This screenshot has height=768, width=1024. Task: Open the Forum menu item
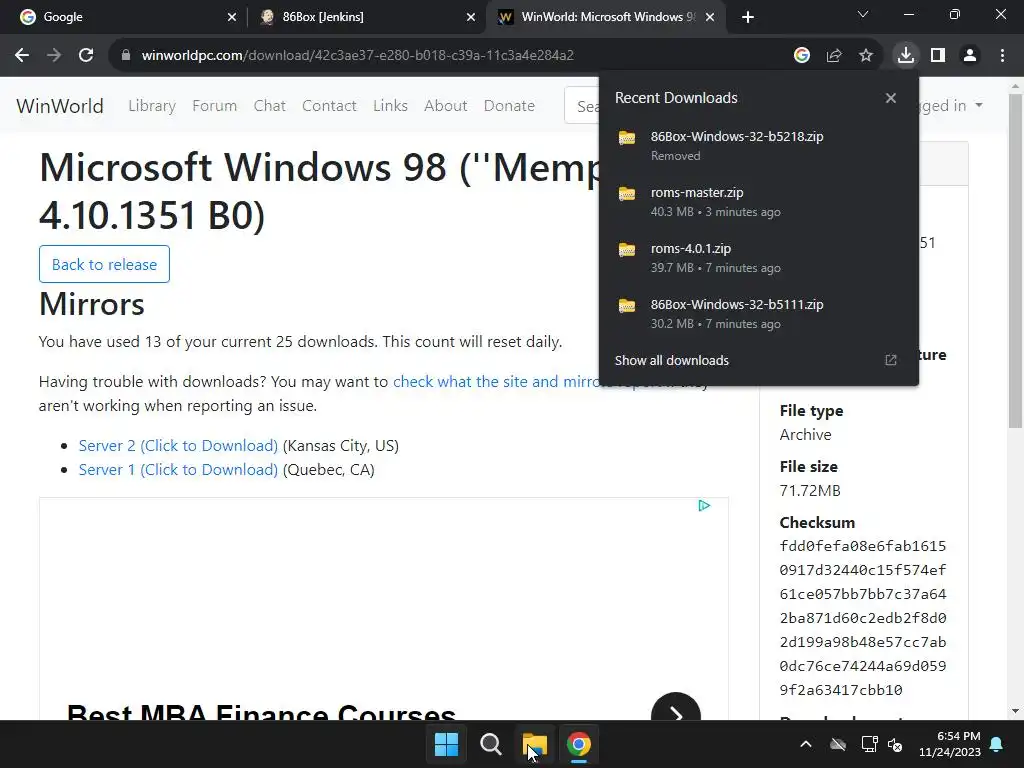pos(214,106)
